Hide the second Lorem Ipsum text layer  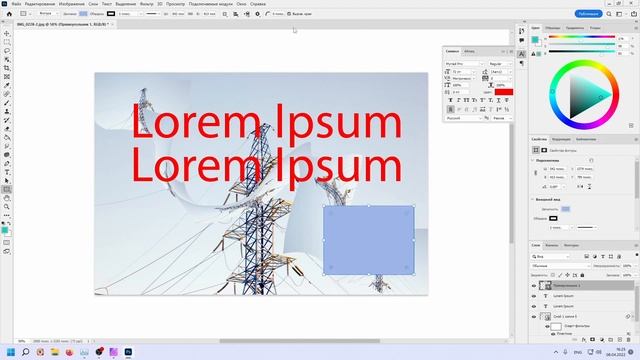click(534, 306)
